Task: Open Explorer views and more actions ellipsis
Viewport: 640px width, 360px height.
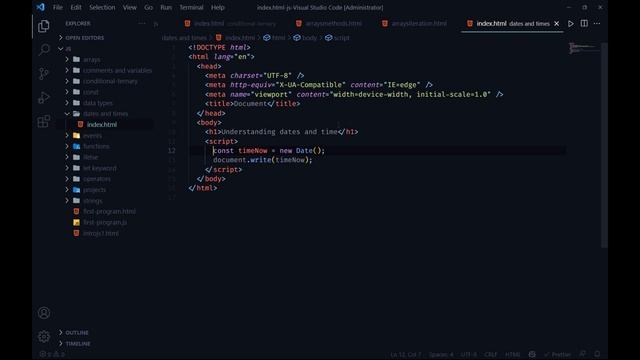Action: point(142,24)
